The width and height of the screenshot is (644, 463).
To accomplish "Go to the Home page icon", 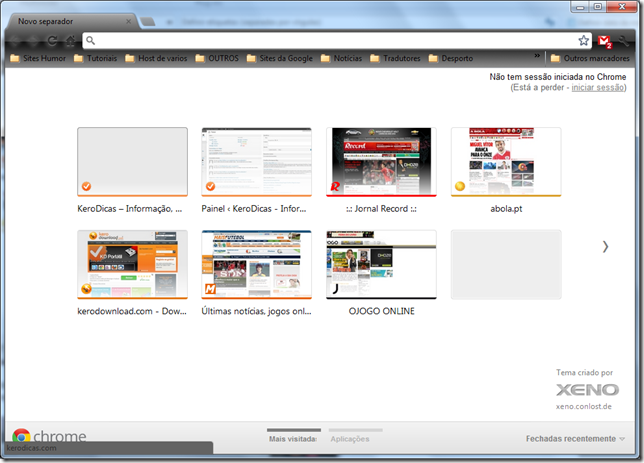I will pos(71,41).
